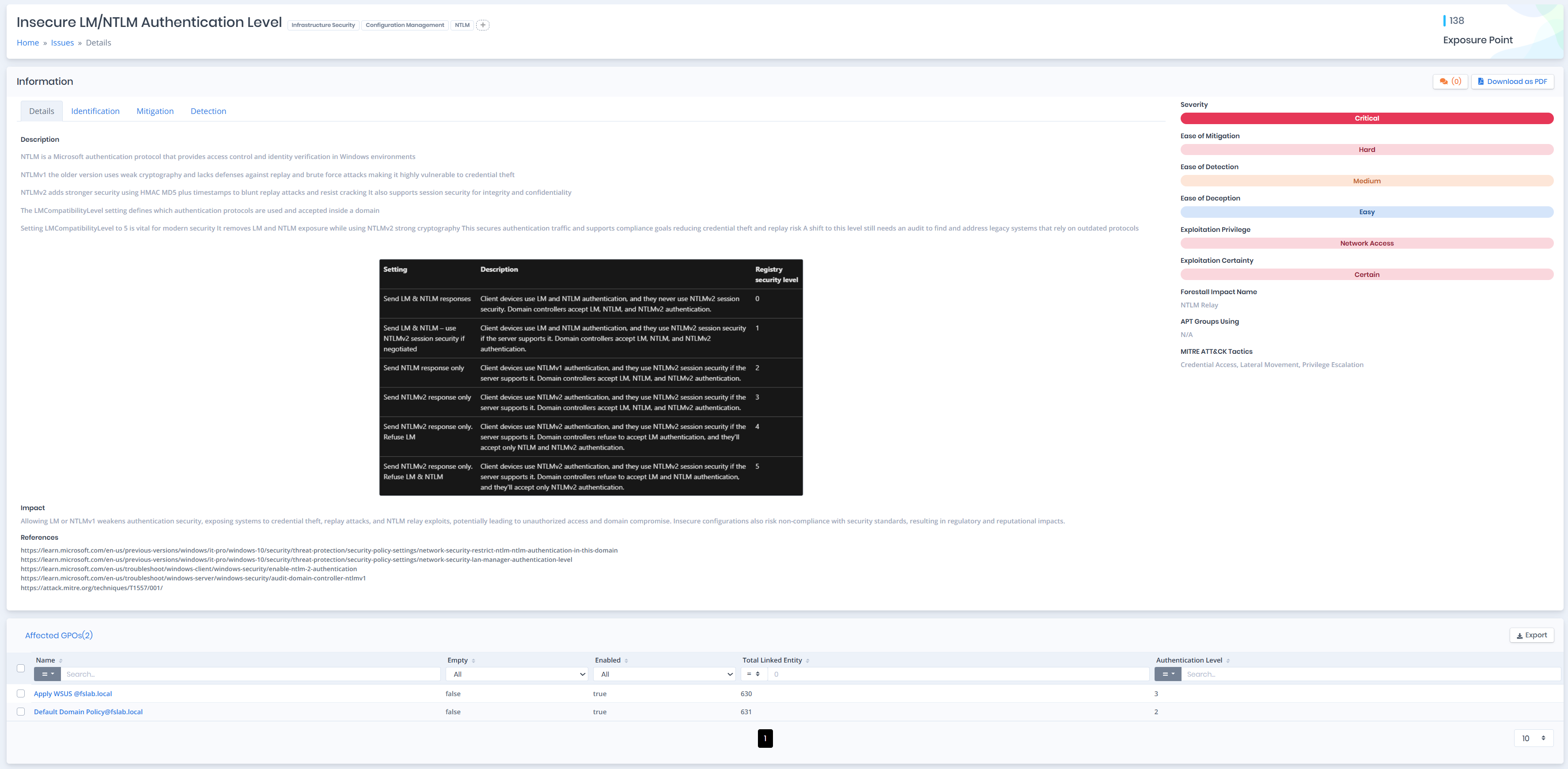Switch to the Identification tab
The height and width of the screenshot is (769, 1568).
95,111
